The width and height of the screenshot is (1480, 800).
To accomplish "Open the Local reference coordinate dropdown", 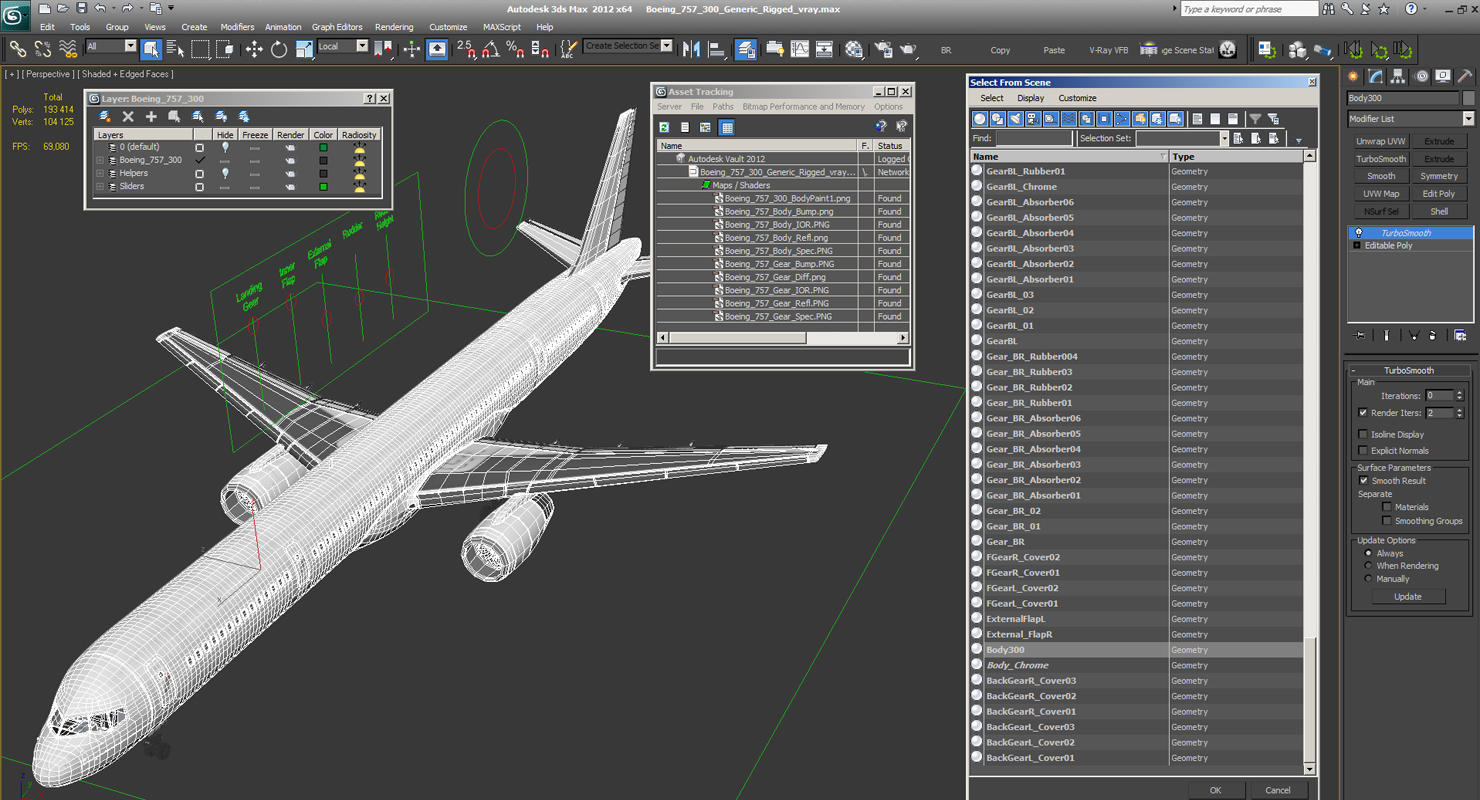I will click(x=343, y=47).
